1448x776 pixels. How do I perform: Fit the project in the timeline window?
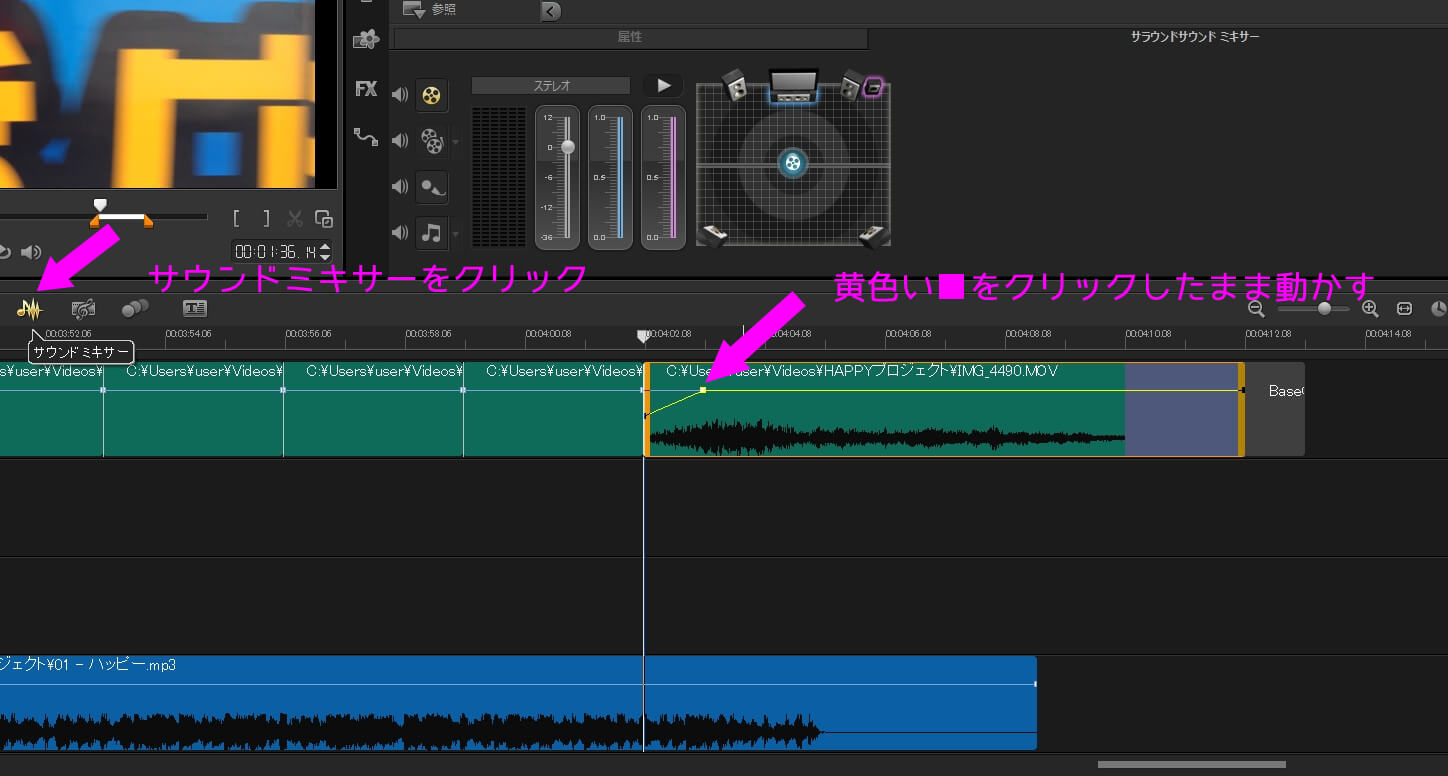1404,309
